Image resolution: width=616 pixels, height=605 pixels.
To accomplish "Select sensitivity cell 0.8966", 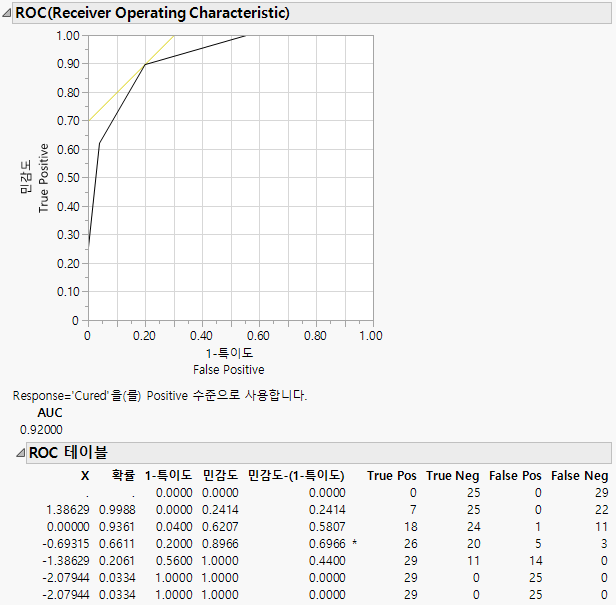I will pos(220,544).
